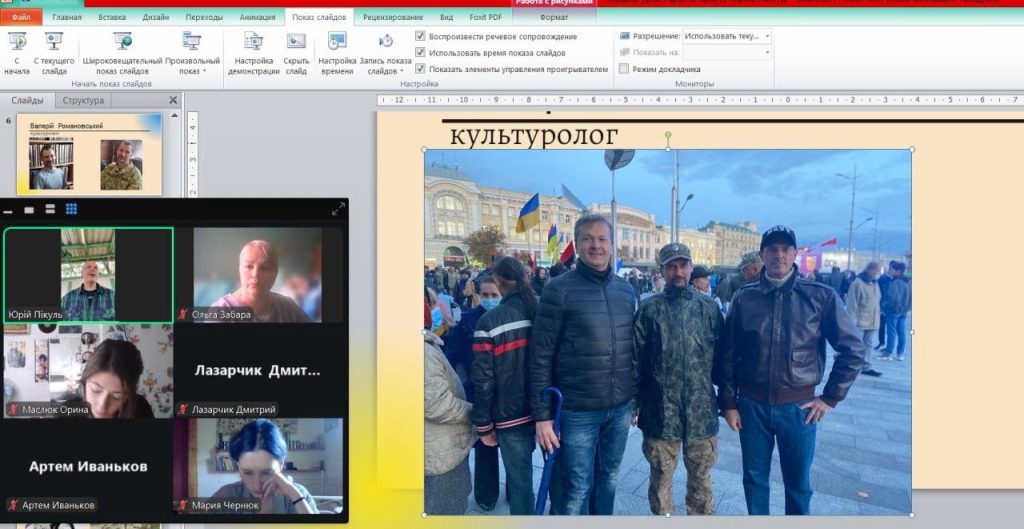Expand the Zoom video panel to fullscreen
Image resolution: width=1024 pixels, height=529 pixels.
tap(338, 209)
